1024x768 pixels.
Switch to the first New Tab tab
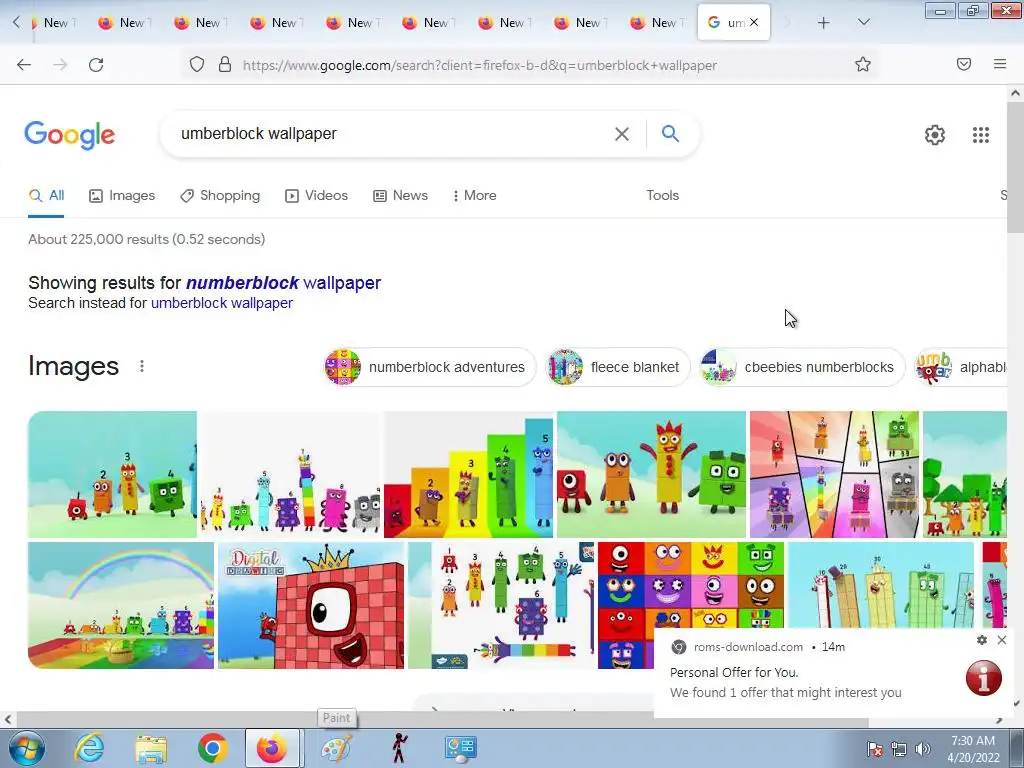click(55, 23)
